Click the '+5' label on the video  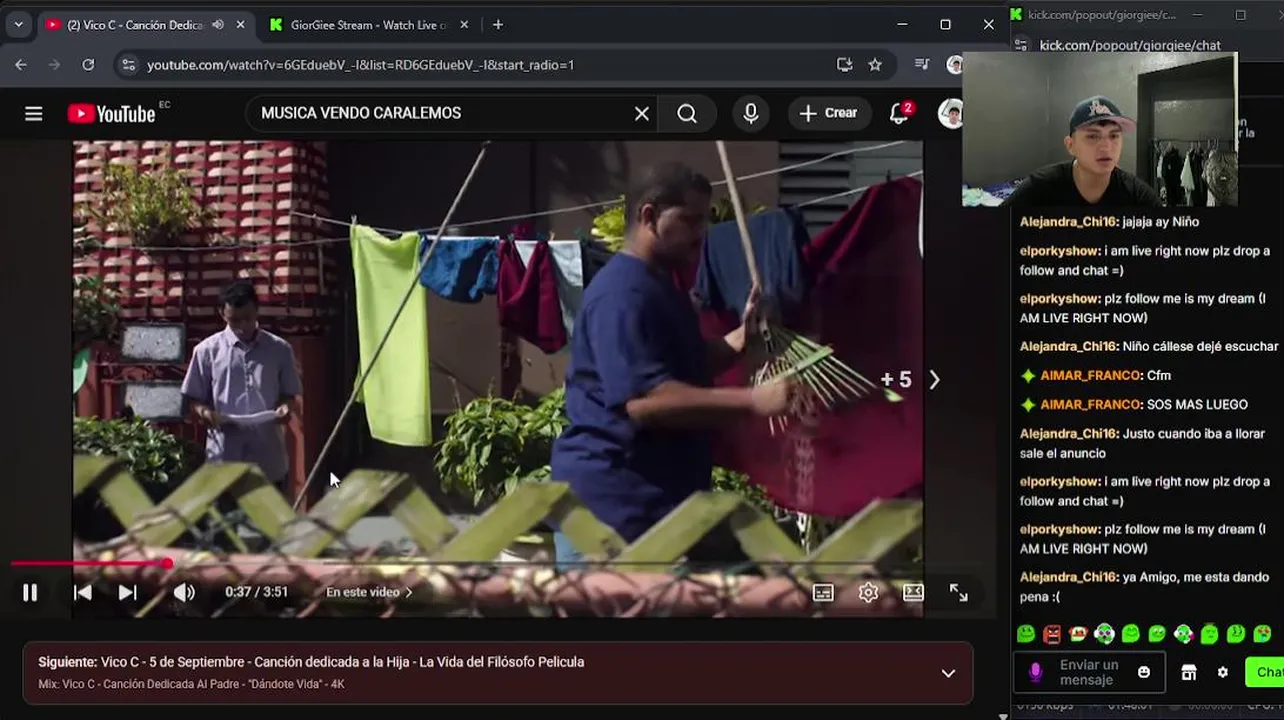pyautogui.click(x=896, y=380)
